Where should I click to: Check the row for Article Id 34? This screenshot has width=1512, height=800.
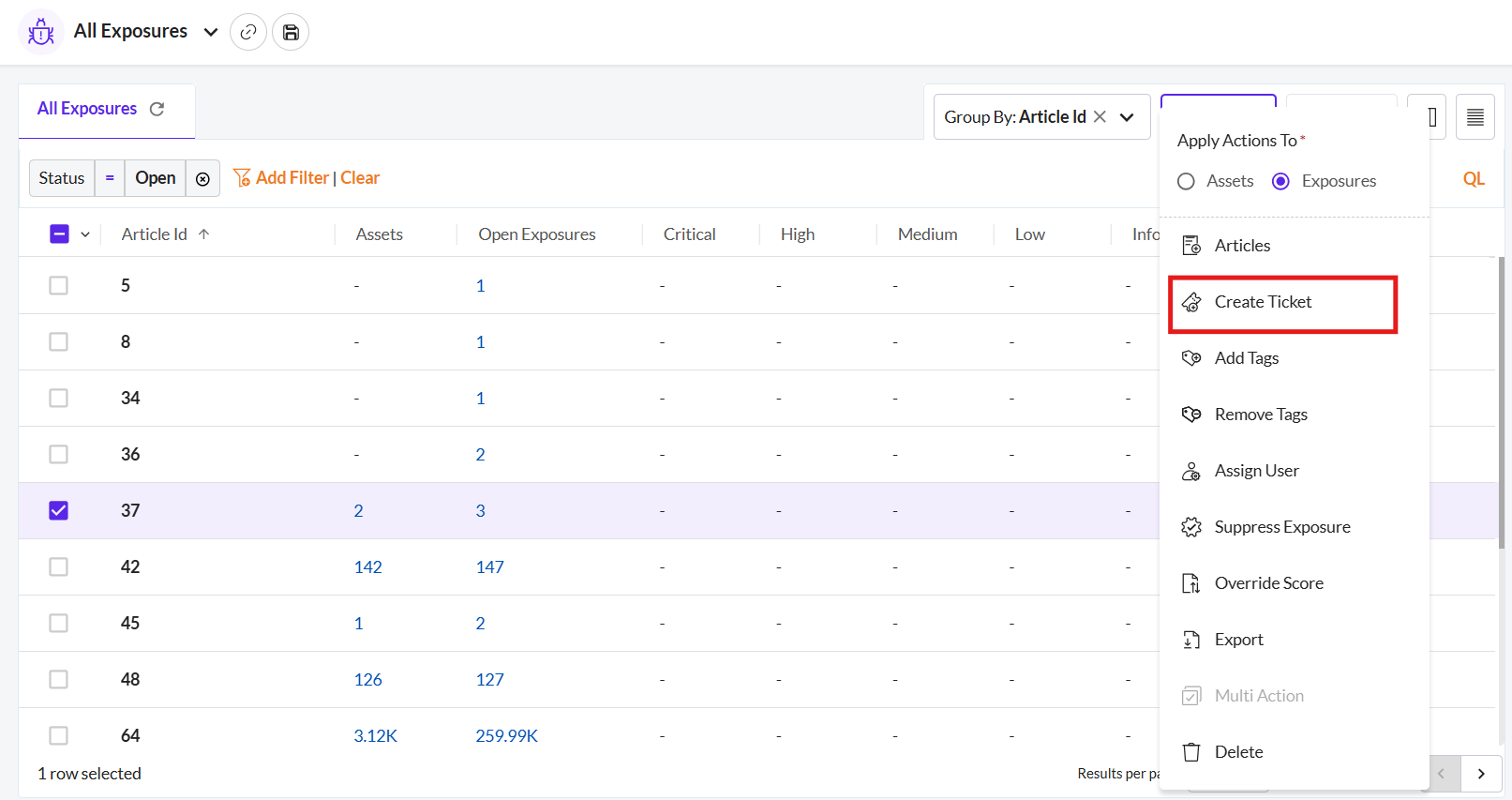[59, 398]
